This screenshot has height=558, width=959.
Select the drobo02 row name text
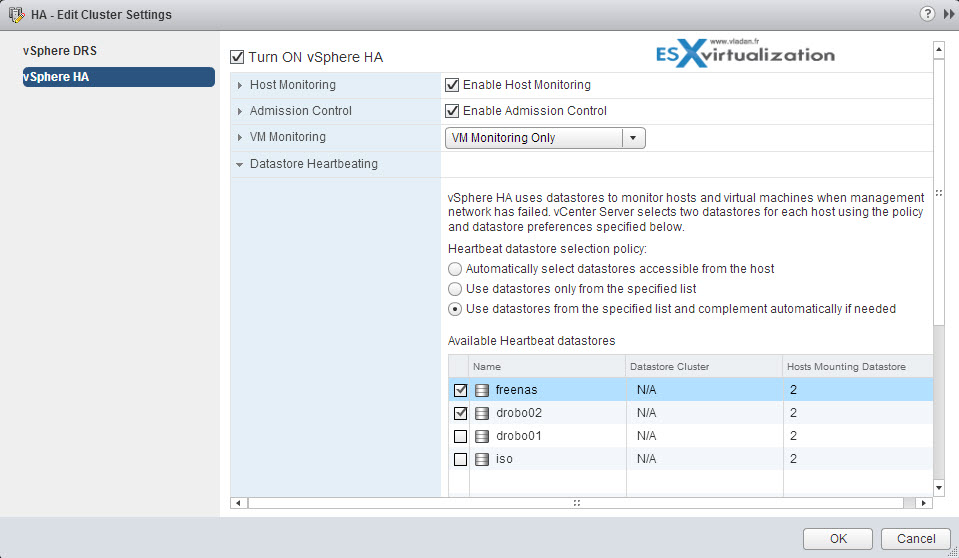519,413
